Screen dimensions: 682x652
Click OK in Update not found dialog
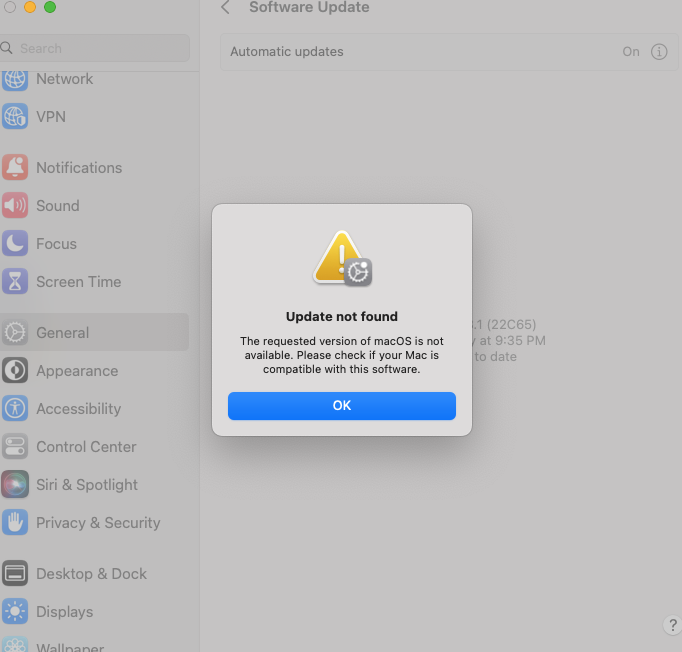point(341,406)
